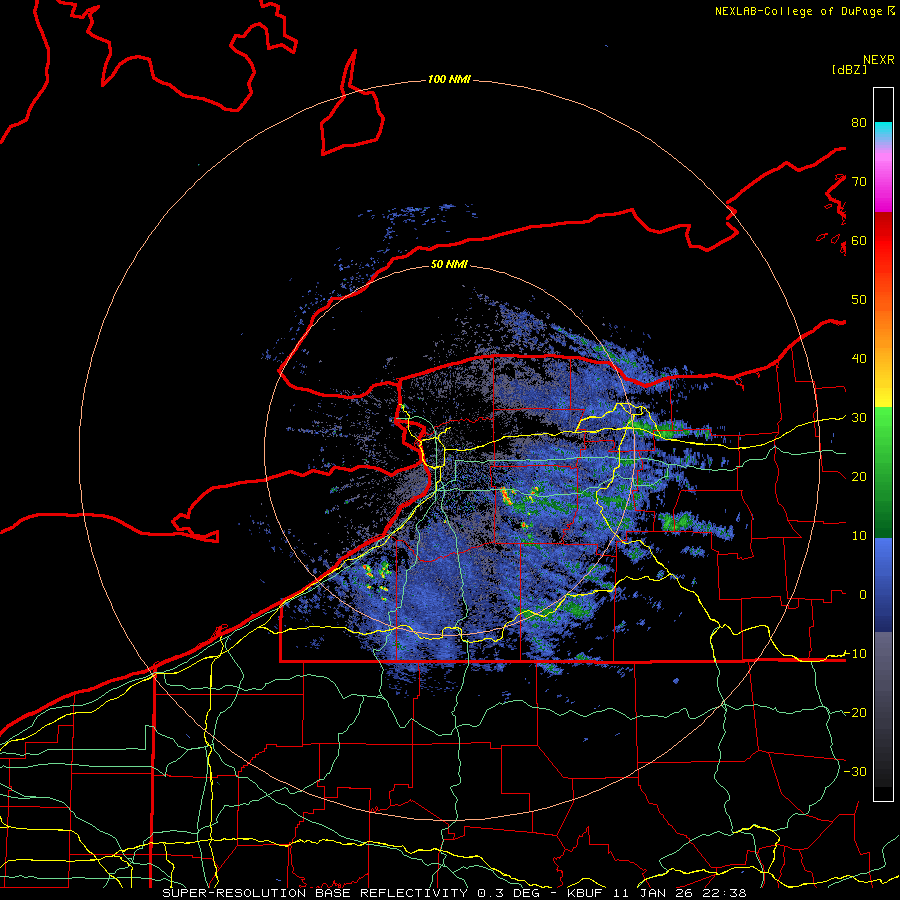Click the NEXR label above the color scale
Screen dimensions: 900x900
click(x=878, y=60)
